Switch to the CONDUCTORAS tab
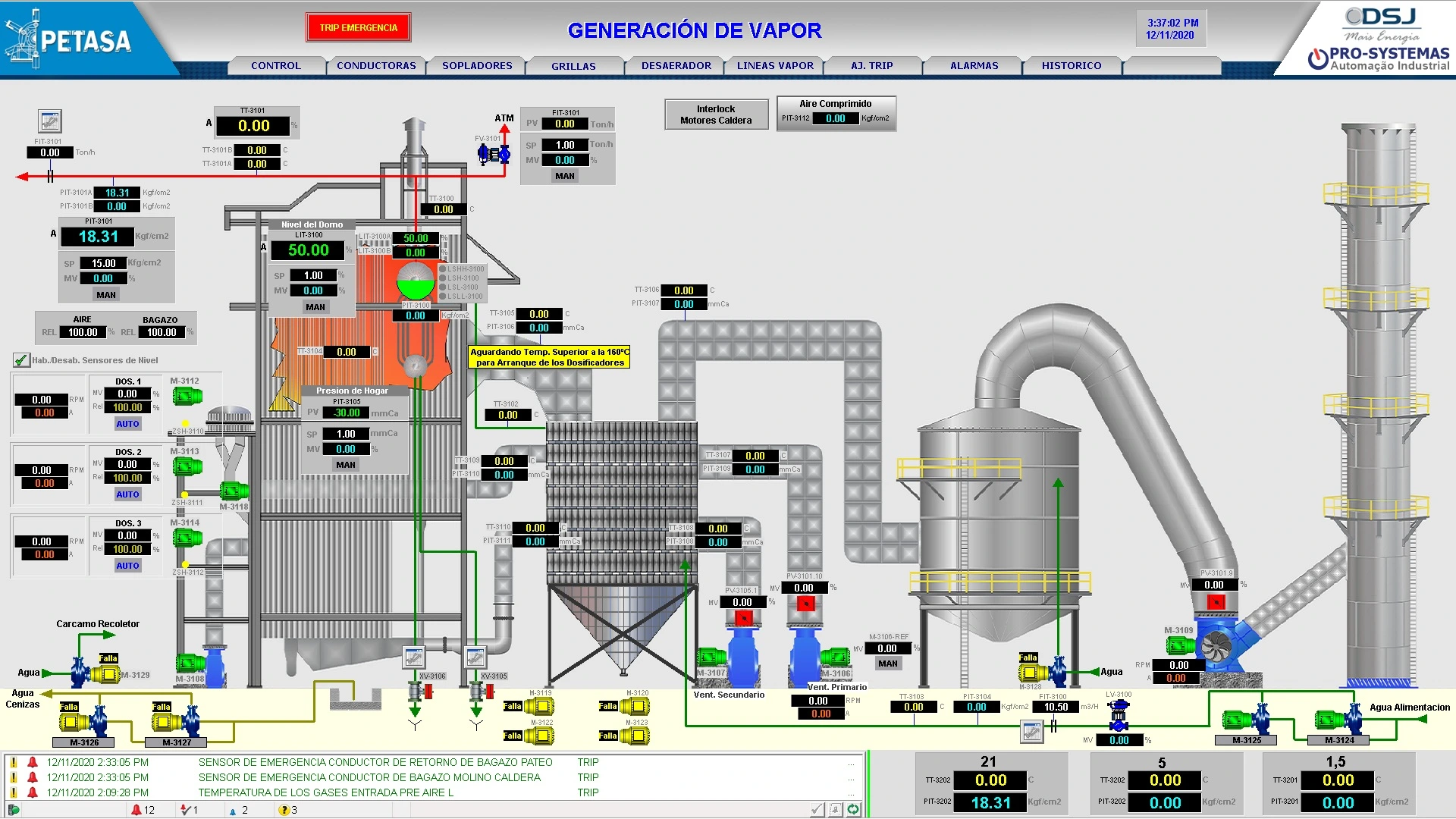The image size is (1456, 819). 376,66
